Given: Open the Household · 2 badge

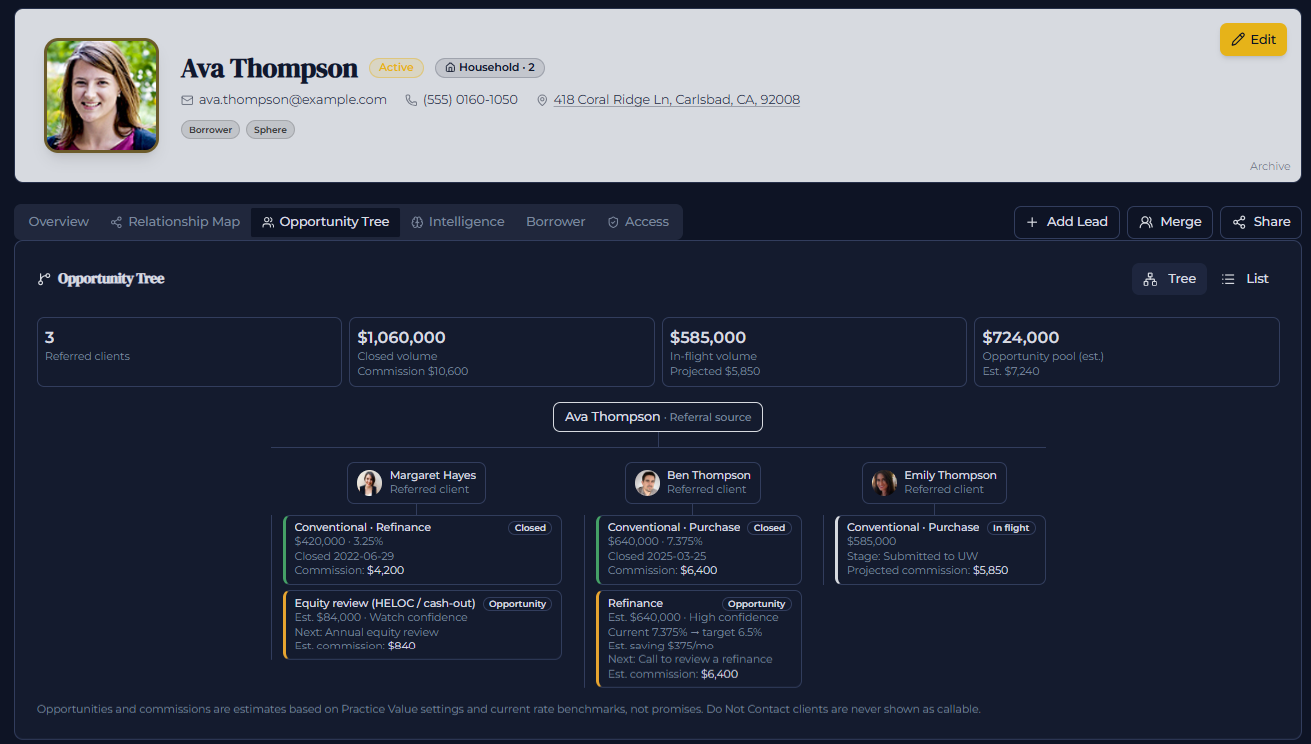Looking at the screenshot, I should coord(490,68).
